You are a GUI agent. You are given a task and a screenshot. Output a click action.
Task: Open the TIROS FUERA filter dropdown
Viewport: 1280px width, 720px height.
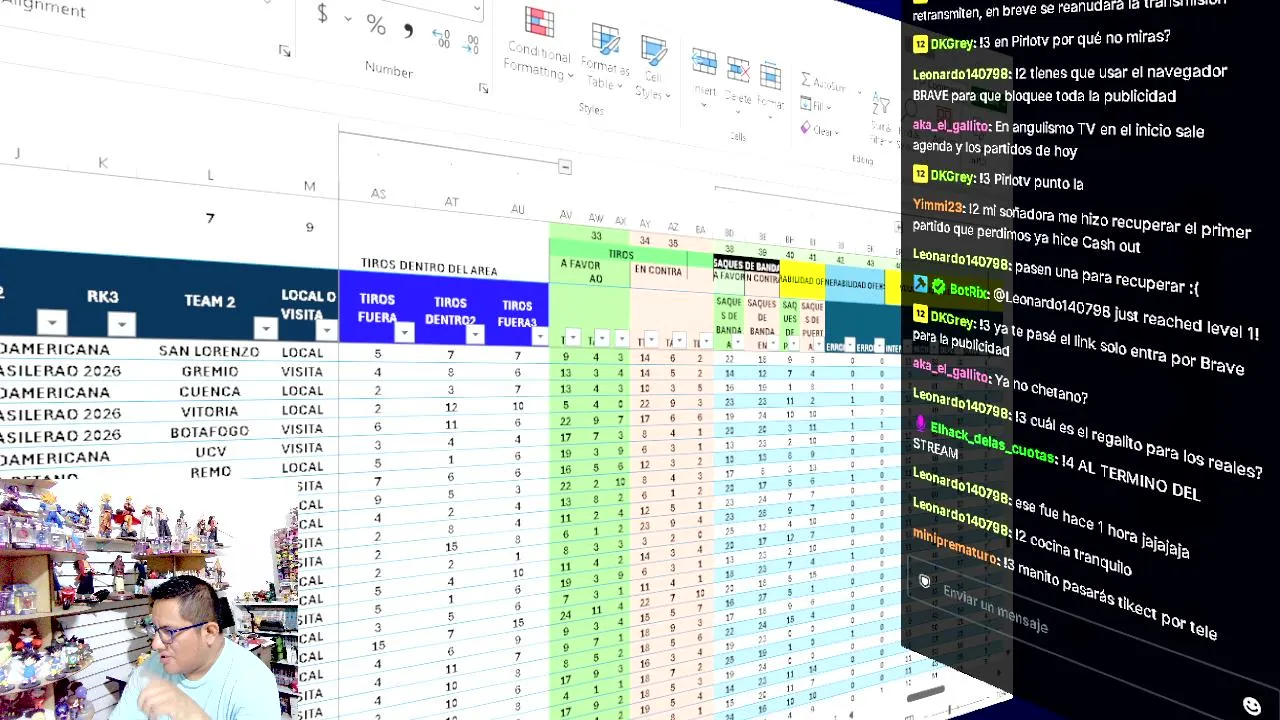click(404, 331)
